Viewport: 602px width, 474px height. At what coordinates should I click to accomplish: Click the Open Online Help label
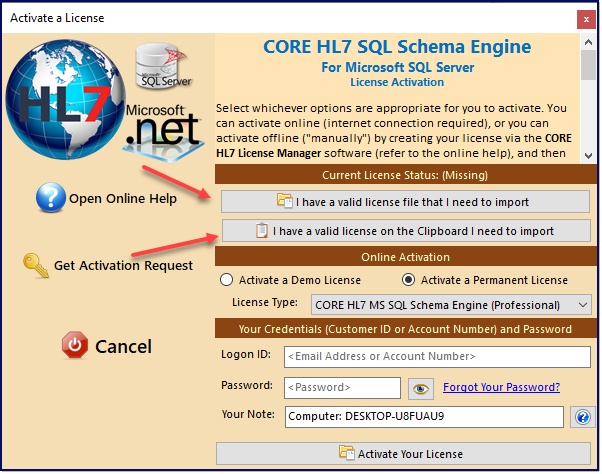coord(123,198)
